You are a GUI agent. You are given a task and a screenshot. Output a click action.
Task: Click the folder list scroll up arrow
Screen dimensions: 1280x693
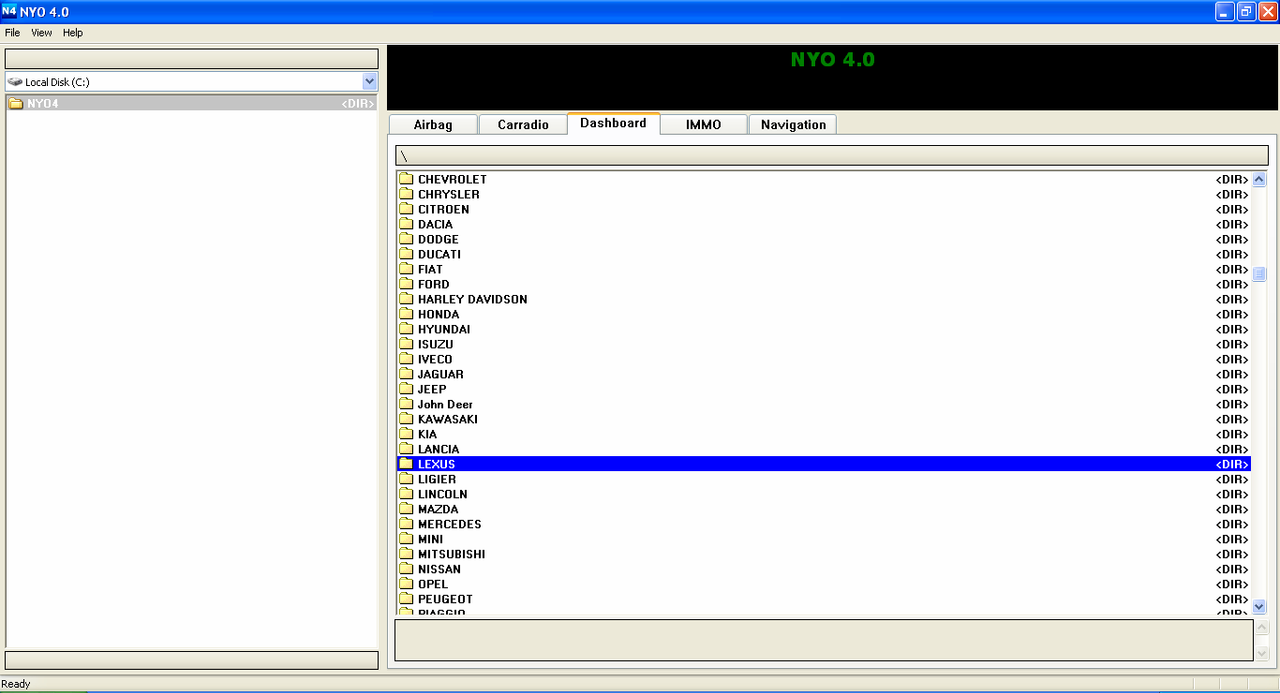click(1259, 180)
